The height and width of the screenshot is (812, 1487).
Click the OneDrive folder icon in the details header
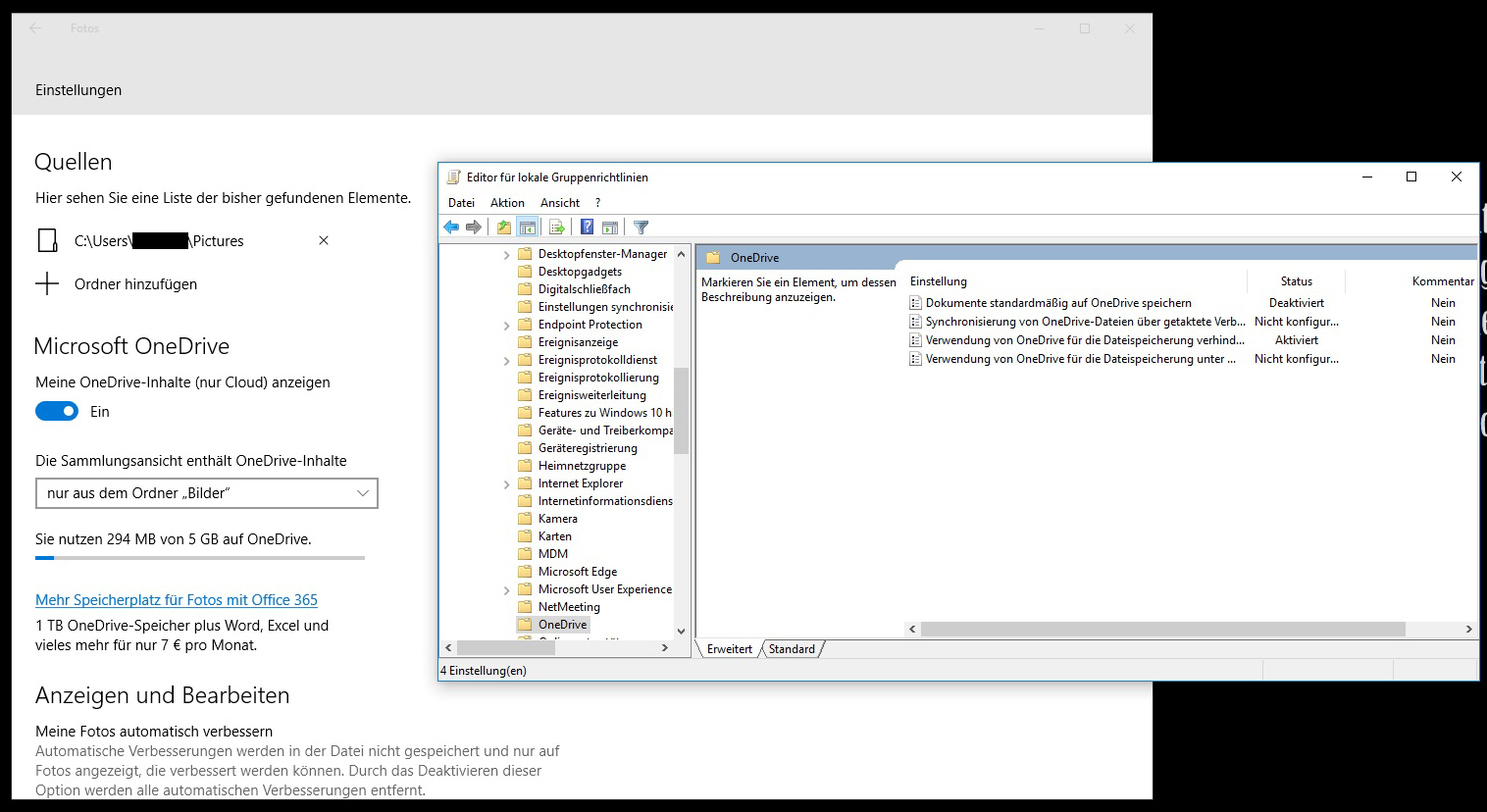(x=713, y=258)
